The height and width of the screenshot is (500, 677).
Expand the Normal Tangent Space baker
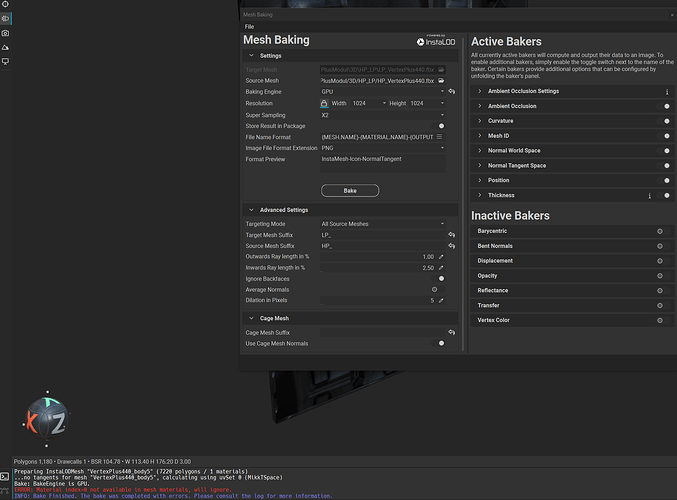(x=479, y=165)
